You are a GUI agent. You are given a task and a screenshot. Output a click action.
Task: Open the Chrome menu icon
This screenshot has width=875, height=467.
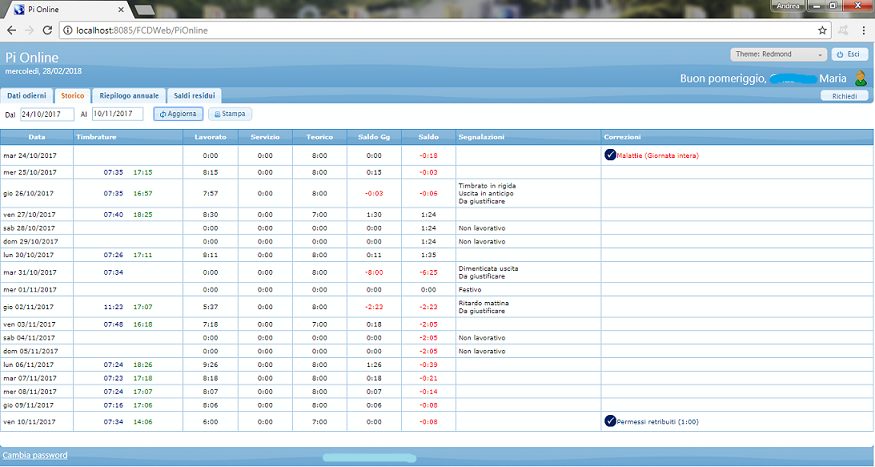862,31
